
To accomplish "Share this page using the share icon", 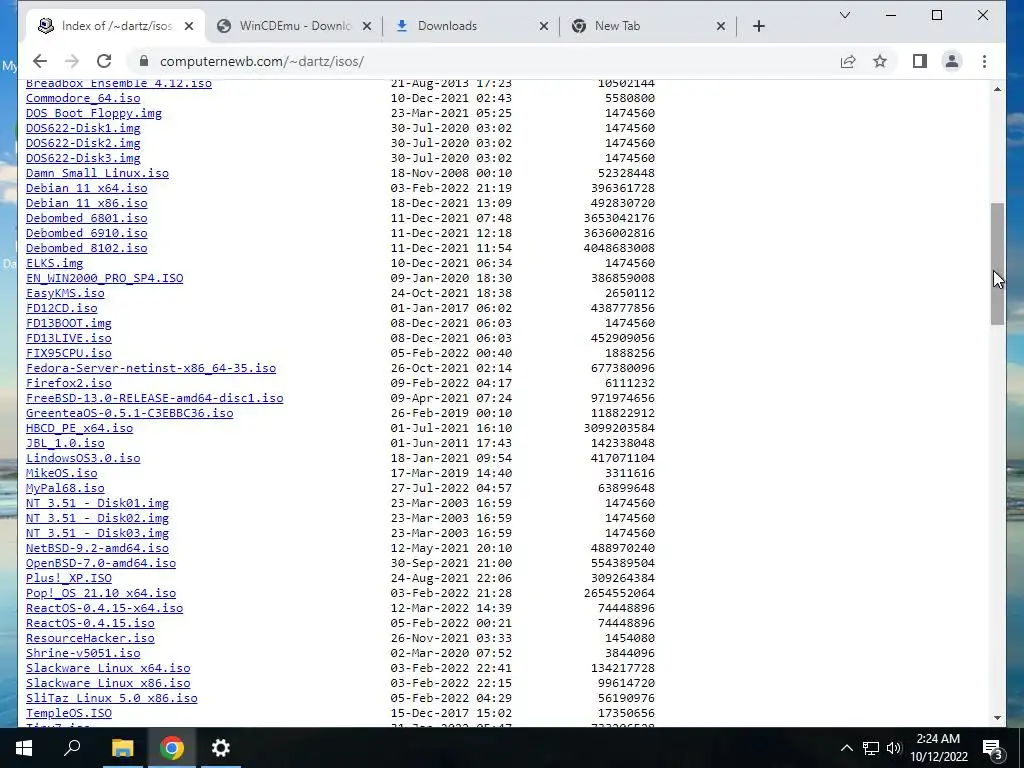I will [x=848, y=61].
